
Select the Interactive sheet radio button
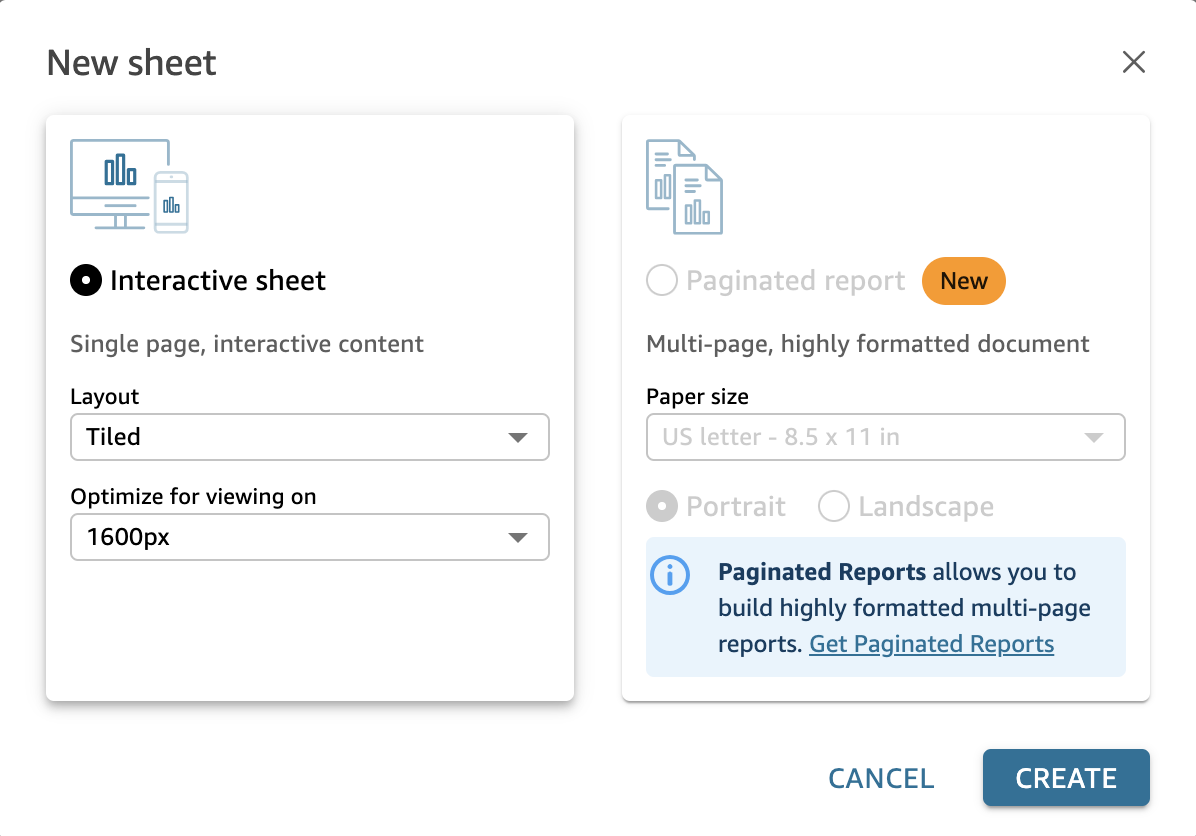[x=86, y=280]
